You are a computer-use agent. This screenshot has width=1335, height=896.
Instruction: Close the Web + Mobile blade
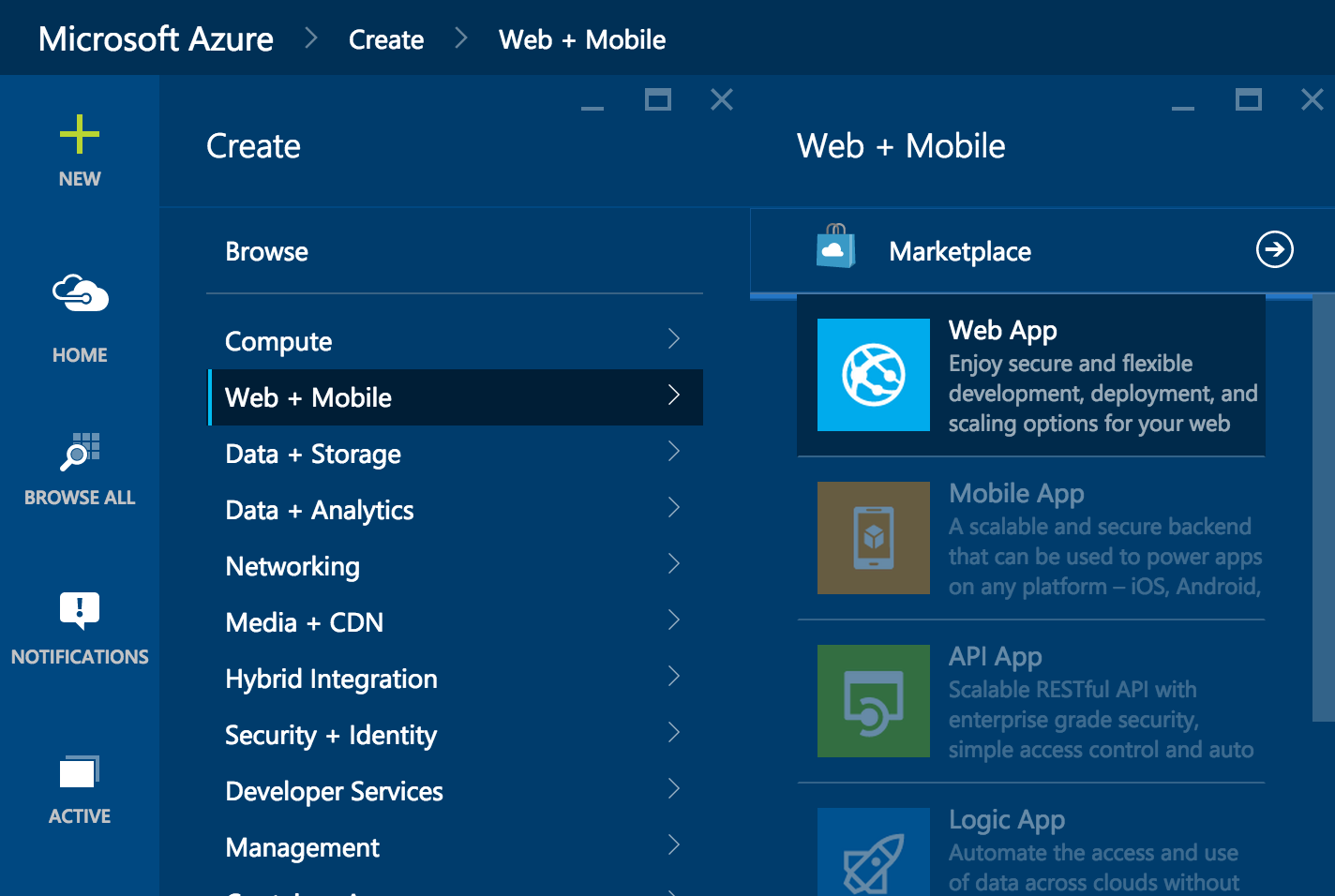pyautogui.click(x=1312, y=99)
